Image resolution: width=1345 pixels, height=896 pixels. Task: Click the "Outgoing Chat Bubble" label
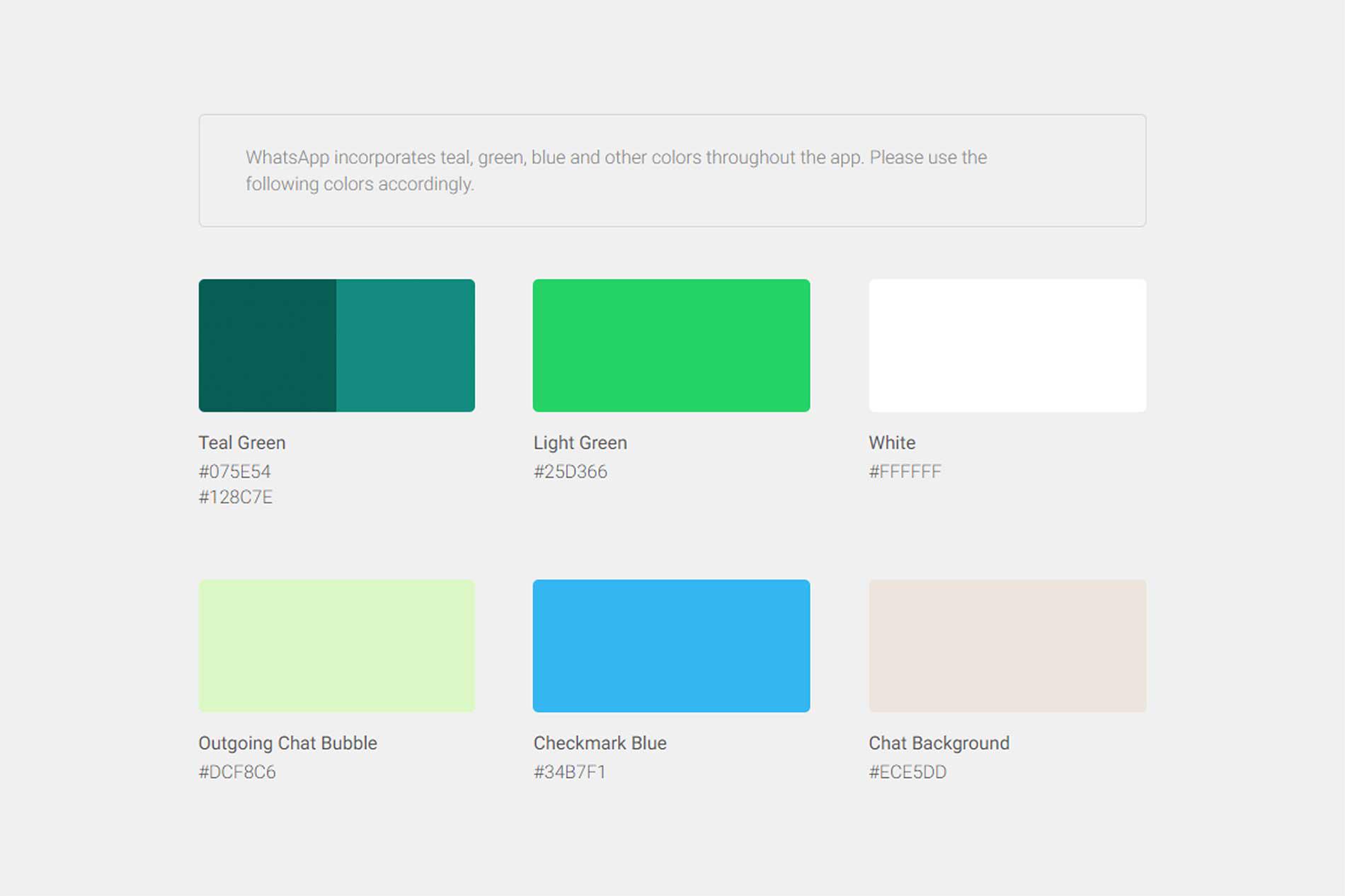click(x=288, y=743)
